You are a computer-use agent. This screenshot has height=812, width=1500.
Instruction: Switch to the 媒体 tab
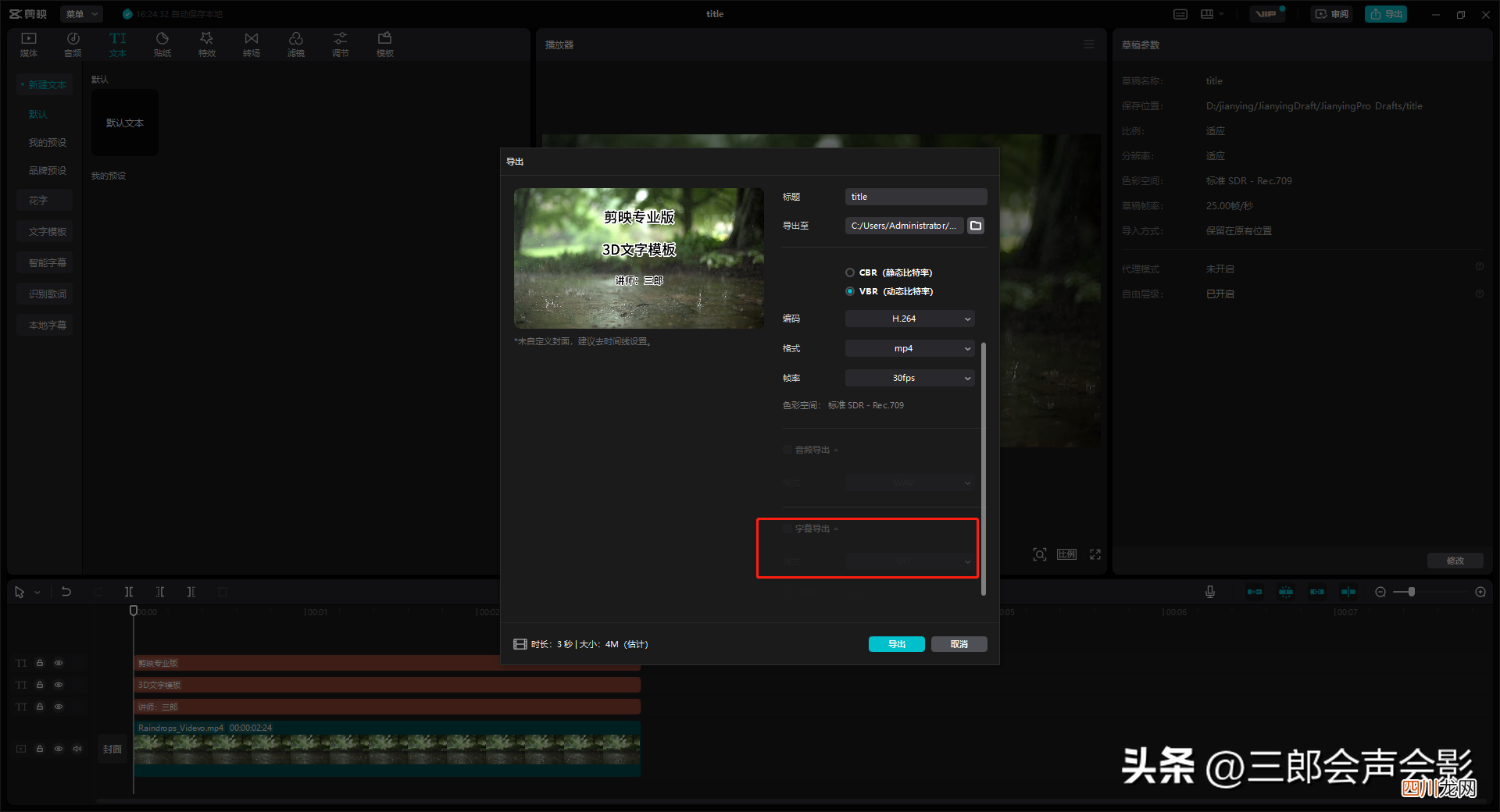(29, 45)
